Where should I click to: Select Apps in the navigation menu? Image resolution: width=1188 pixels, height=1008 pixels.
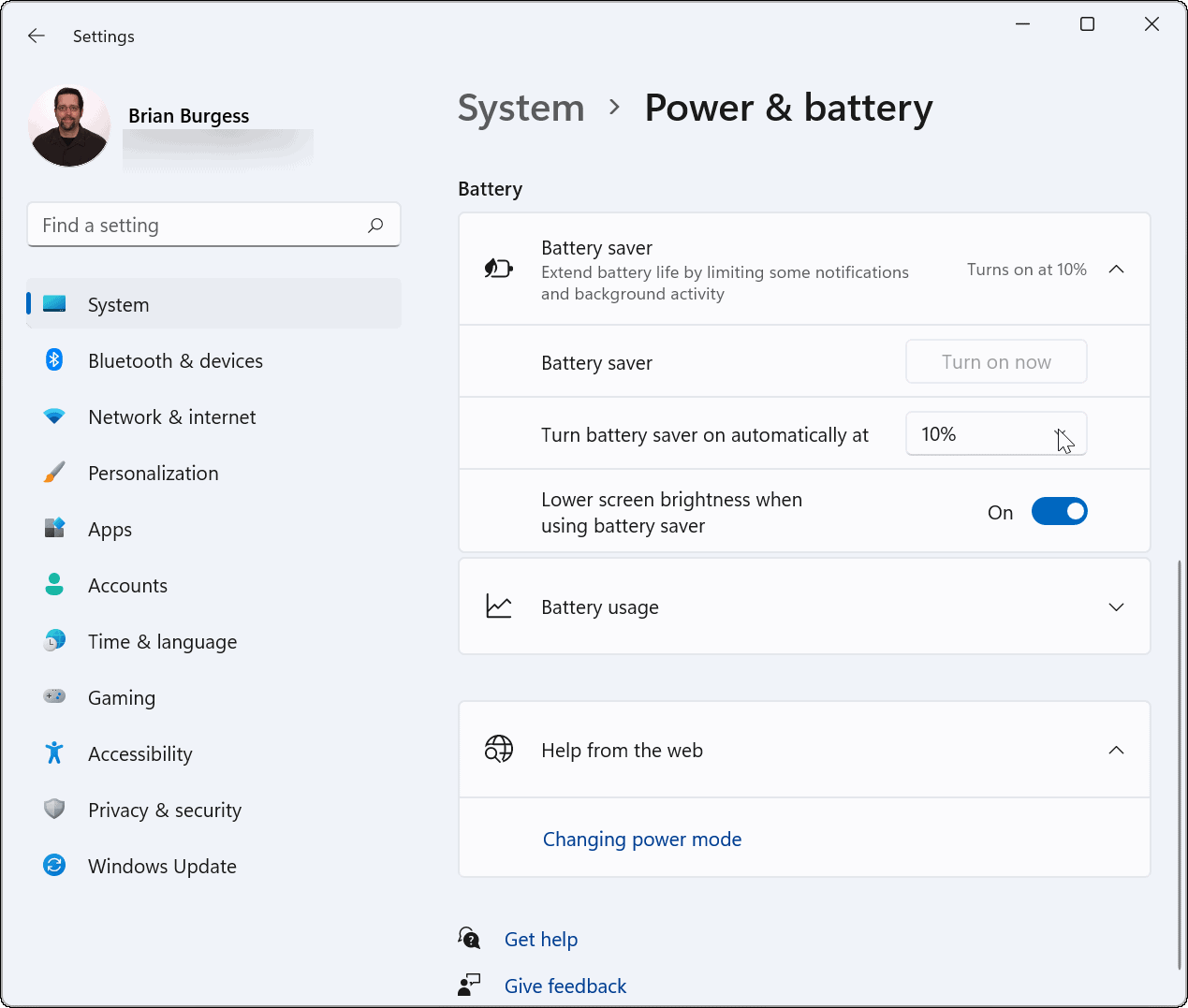tap(110, 529)
